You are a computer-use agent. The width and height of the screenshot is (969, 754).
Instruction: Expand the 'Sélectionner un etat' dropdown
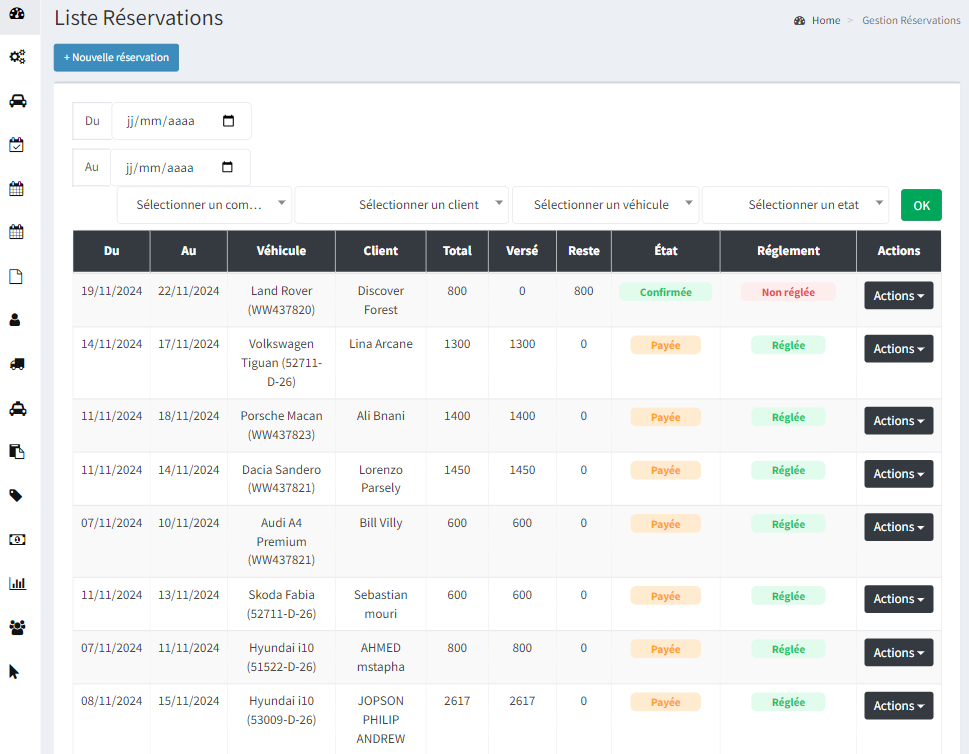pos(795,205)
